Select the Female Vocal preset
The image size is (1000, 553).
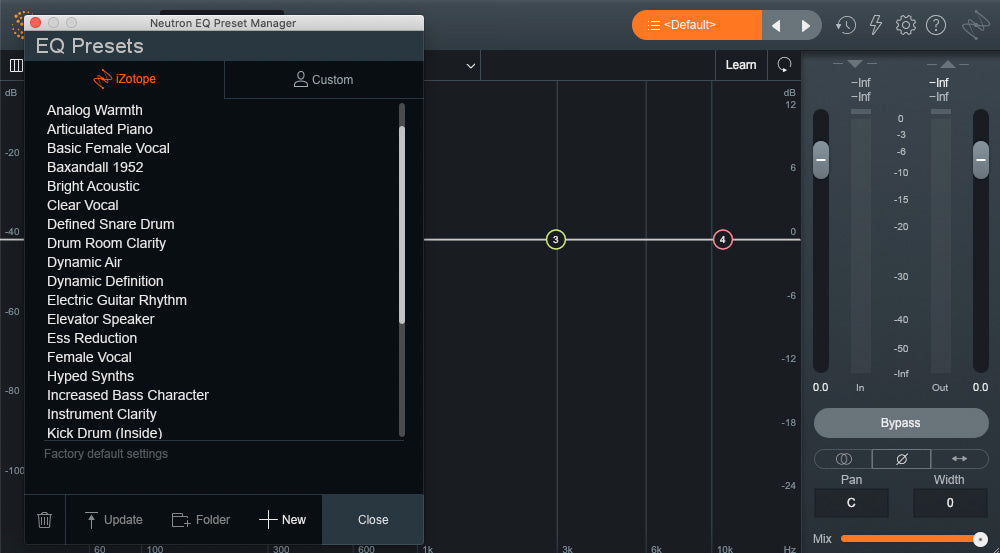coord(89,357)
